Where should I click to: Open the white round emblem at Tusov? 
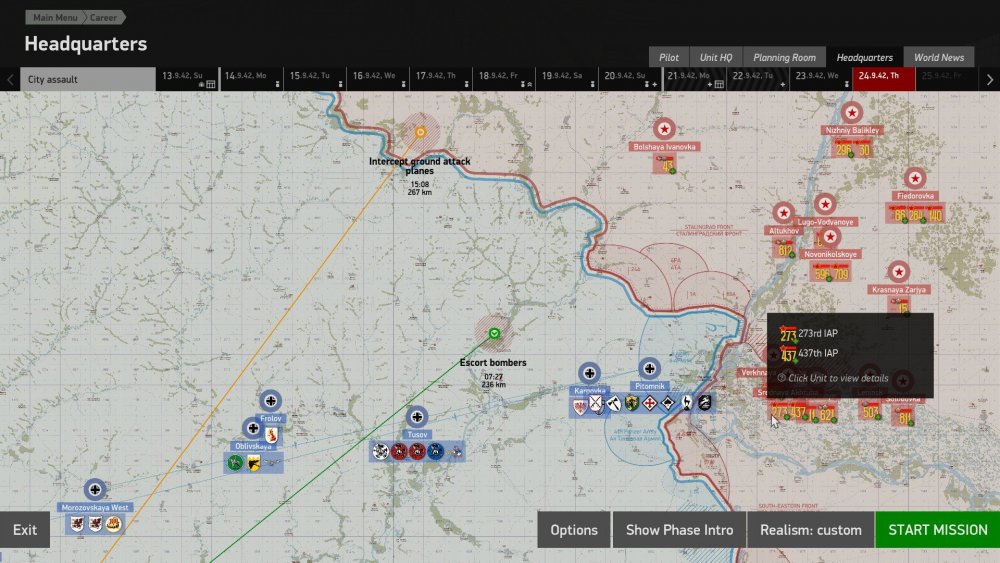click(381, 452)
